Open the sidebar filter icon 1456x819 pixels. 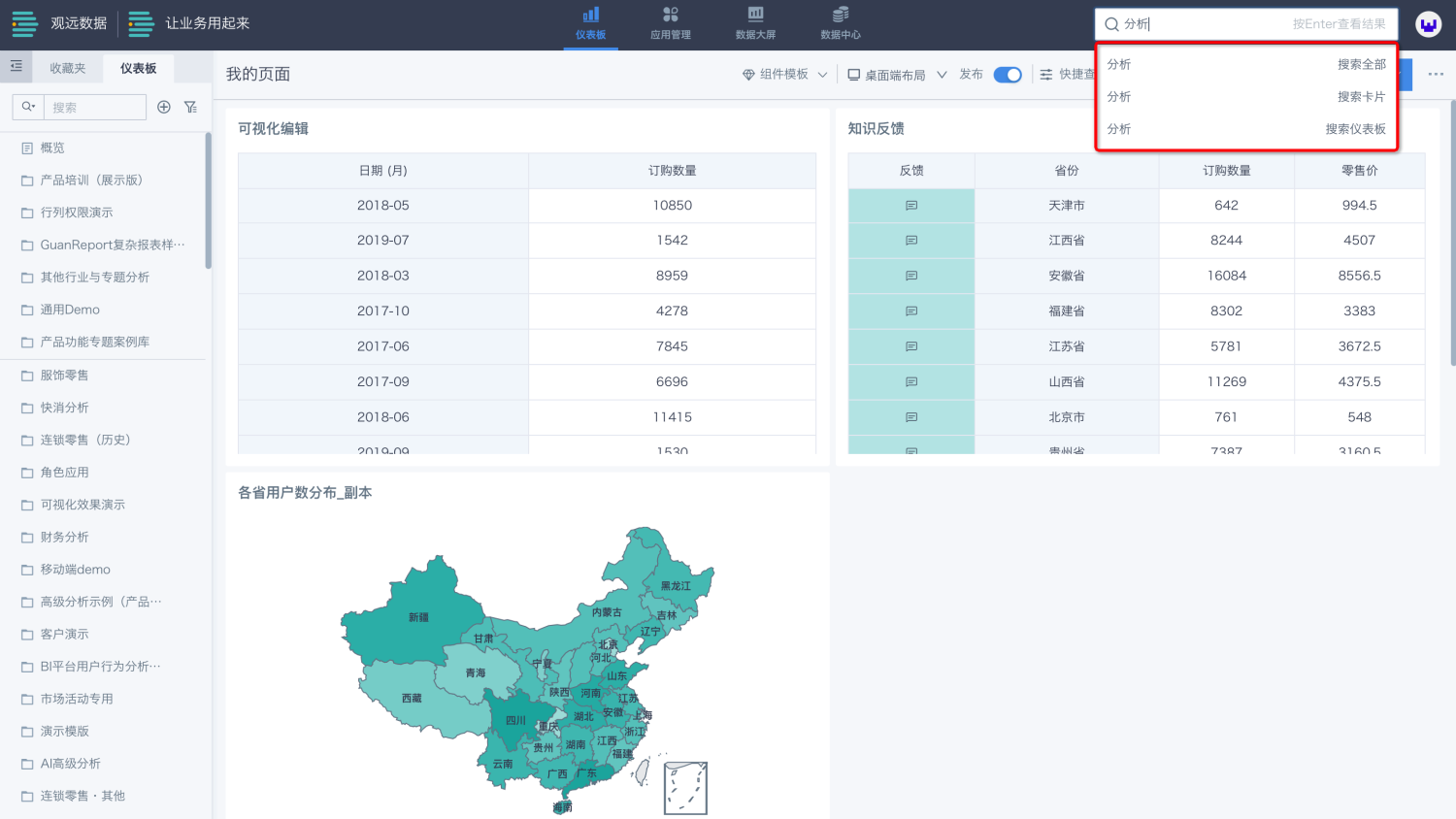coord(190,107)
